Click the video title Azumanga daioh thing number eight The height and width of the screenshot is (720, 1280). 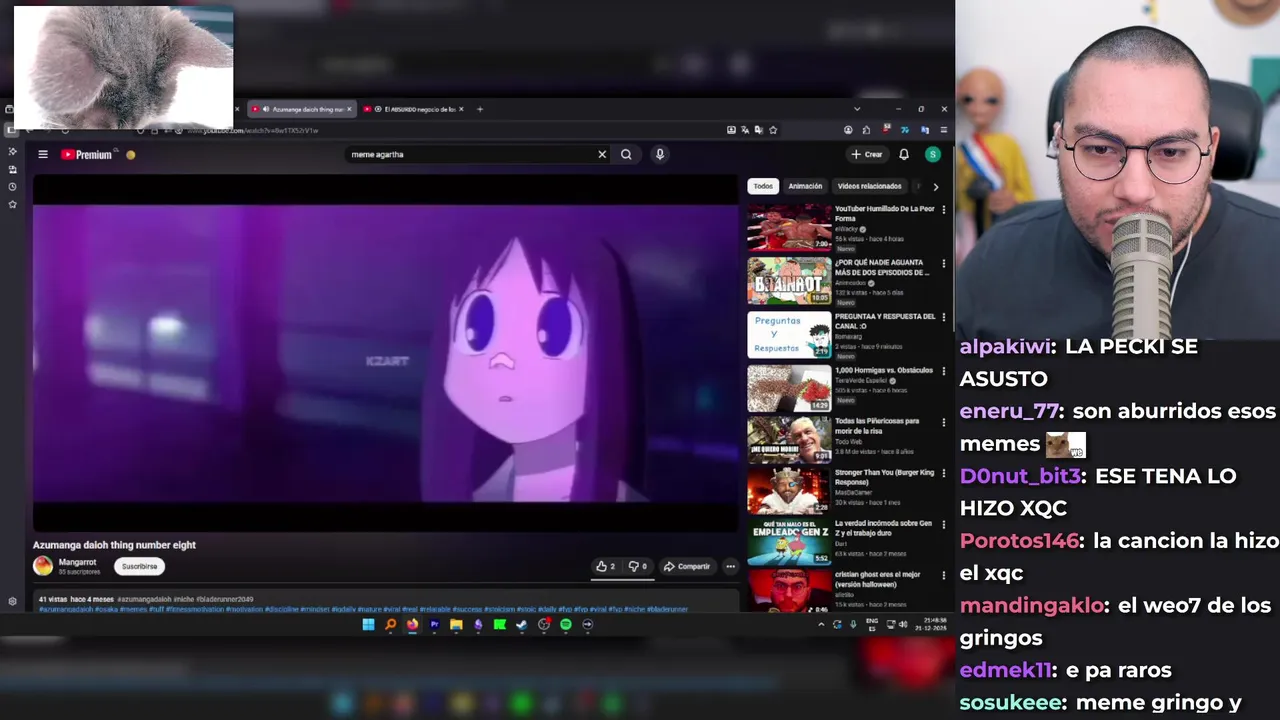114,545
